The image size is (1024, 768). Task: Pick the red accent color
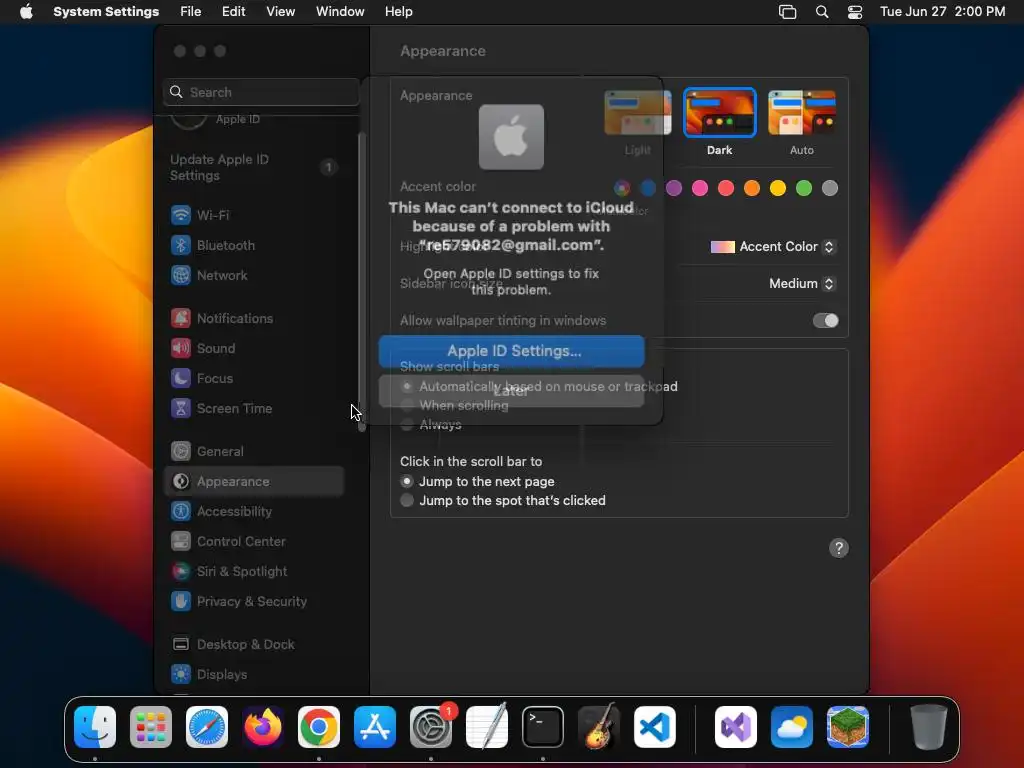click(x=726, y=188)
